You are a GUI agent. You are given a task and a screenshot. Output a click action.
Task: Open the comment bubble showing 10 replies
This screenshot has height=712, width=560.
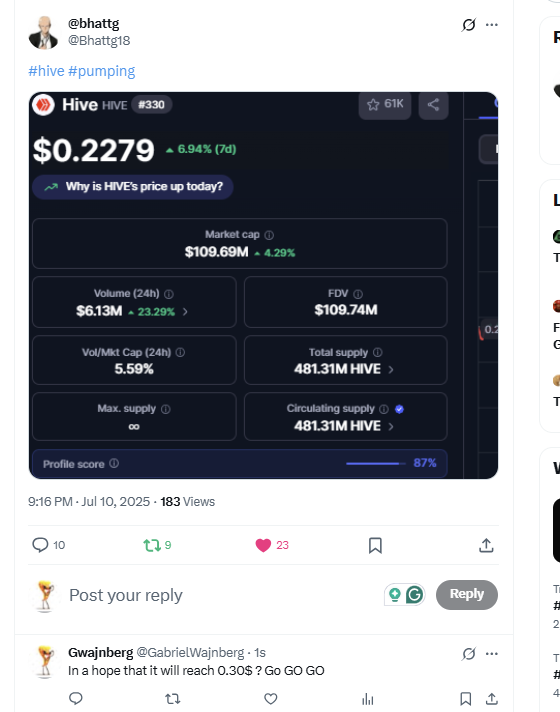(40, 544)
